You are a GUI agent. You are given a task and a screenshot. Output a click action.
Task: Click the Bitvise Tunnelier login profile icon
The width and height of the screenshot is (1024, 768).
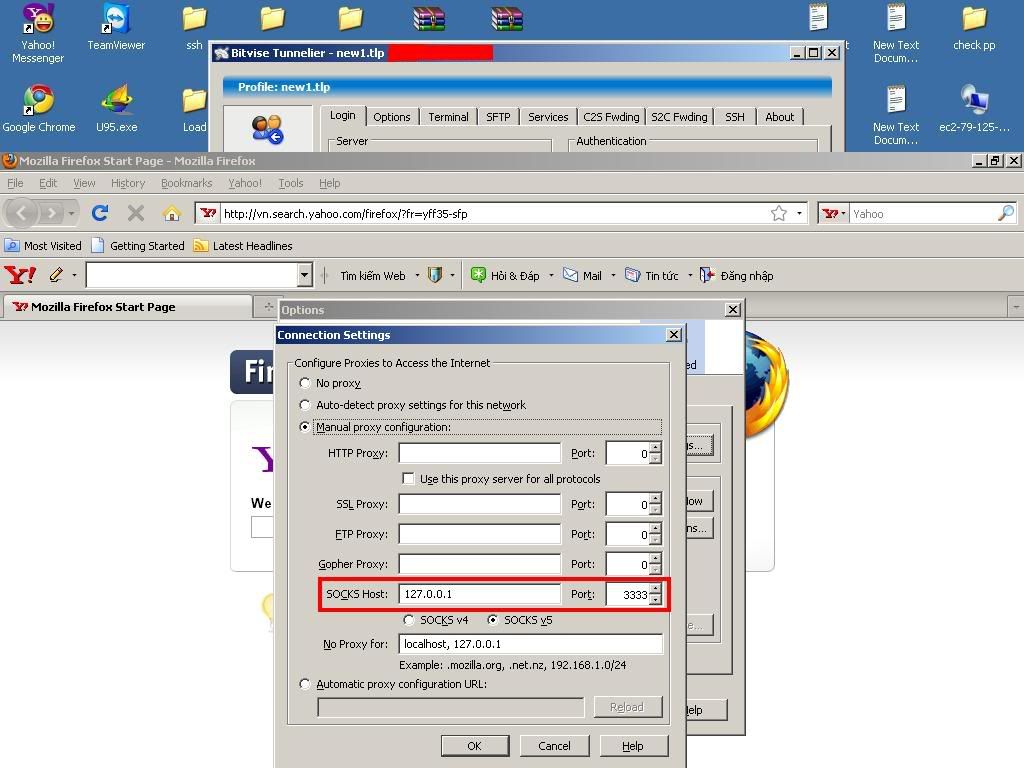[267, 129]
